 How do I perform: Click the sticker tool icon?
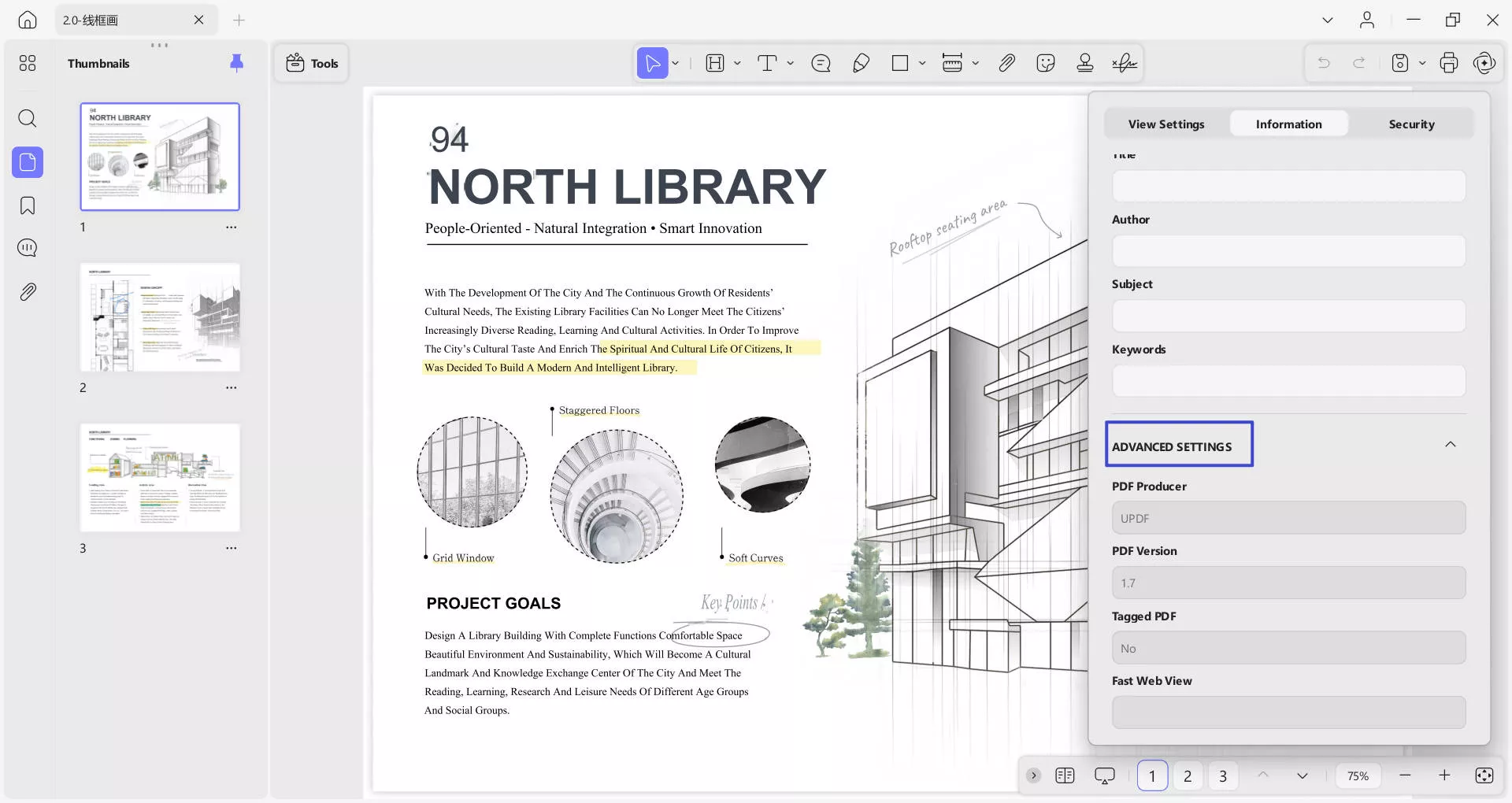(x=1046, y=64)
